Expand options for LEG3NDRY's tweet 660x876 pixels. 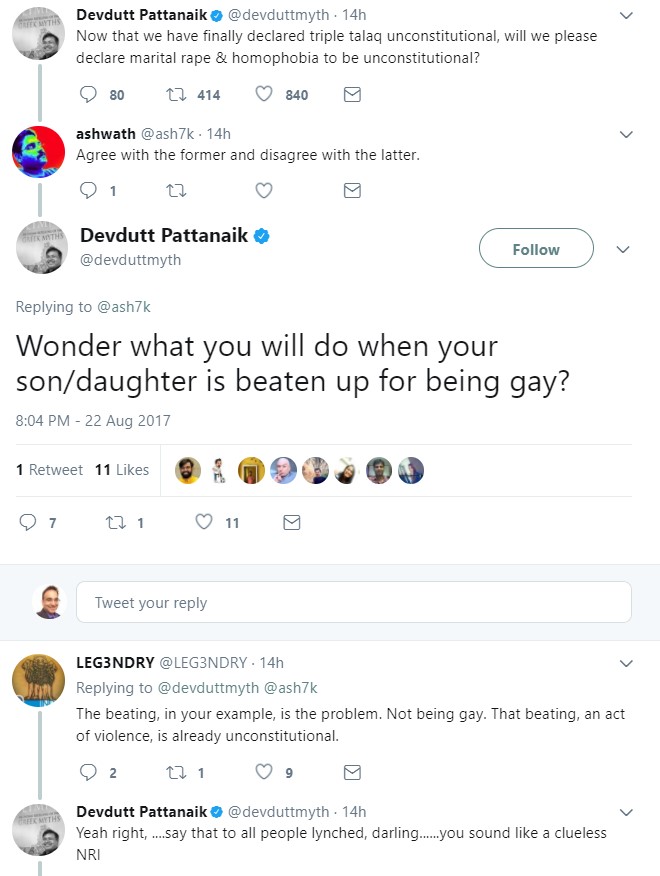626,663
